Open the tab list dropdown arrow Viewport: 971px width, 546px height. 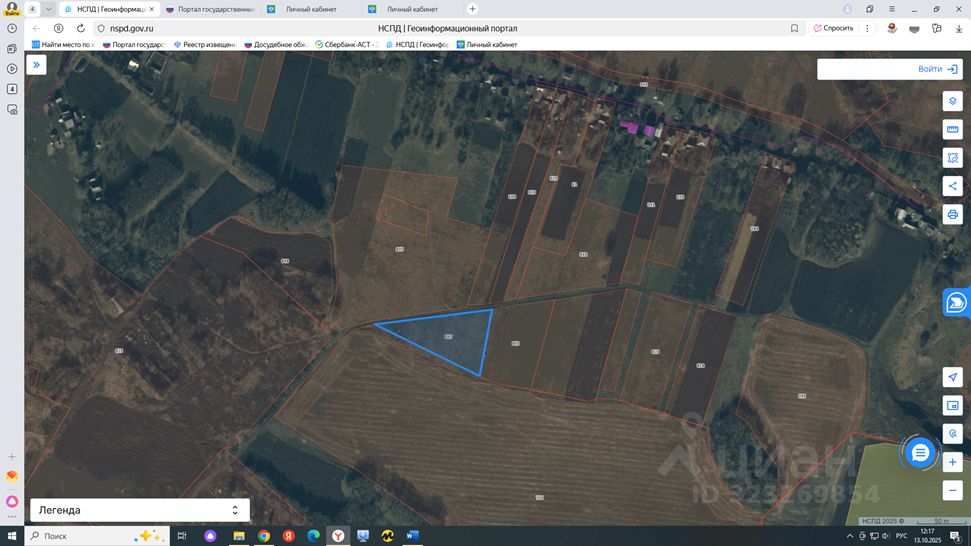pos(48,9)
